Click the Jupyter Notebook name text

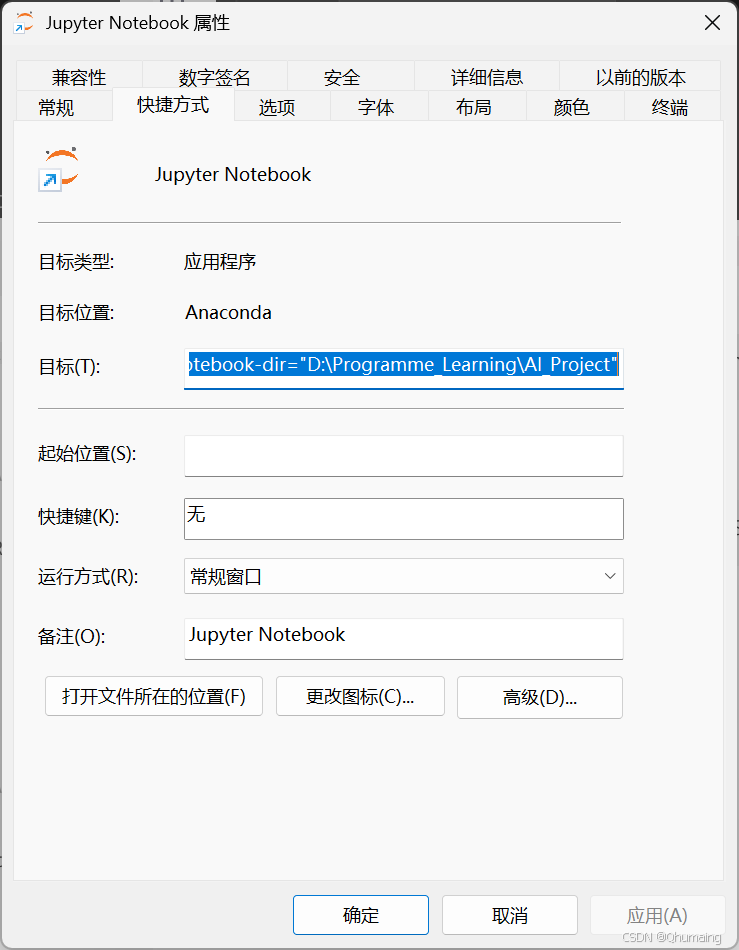(233, 174)
